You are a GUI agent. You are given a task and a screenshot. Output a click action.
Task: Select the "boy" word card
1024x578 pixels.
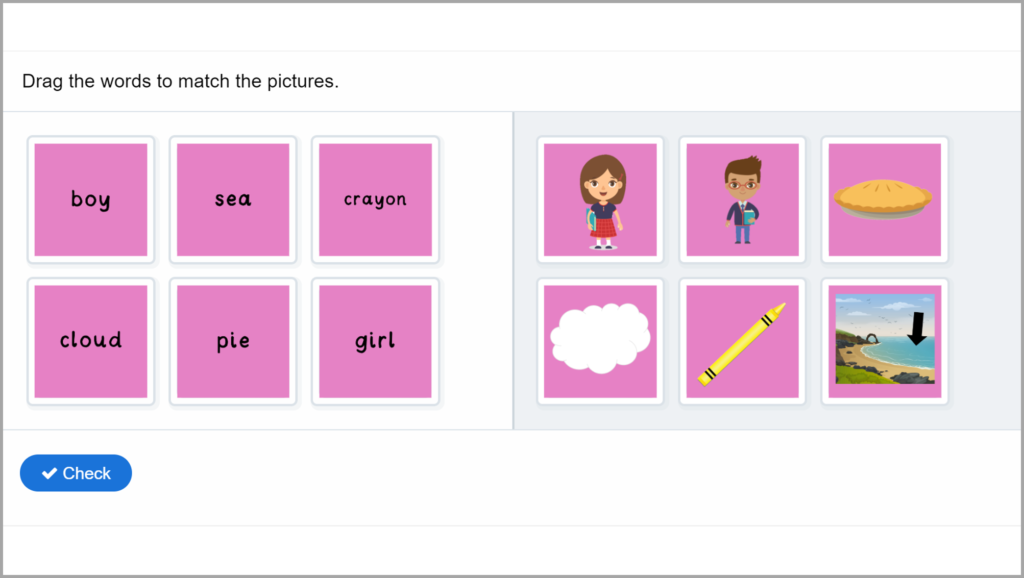[x=91, y=200]
